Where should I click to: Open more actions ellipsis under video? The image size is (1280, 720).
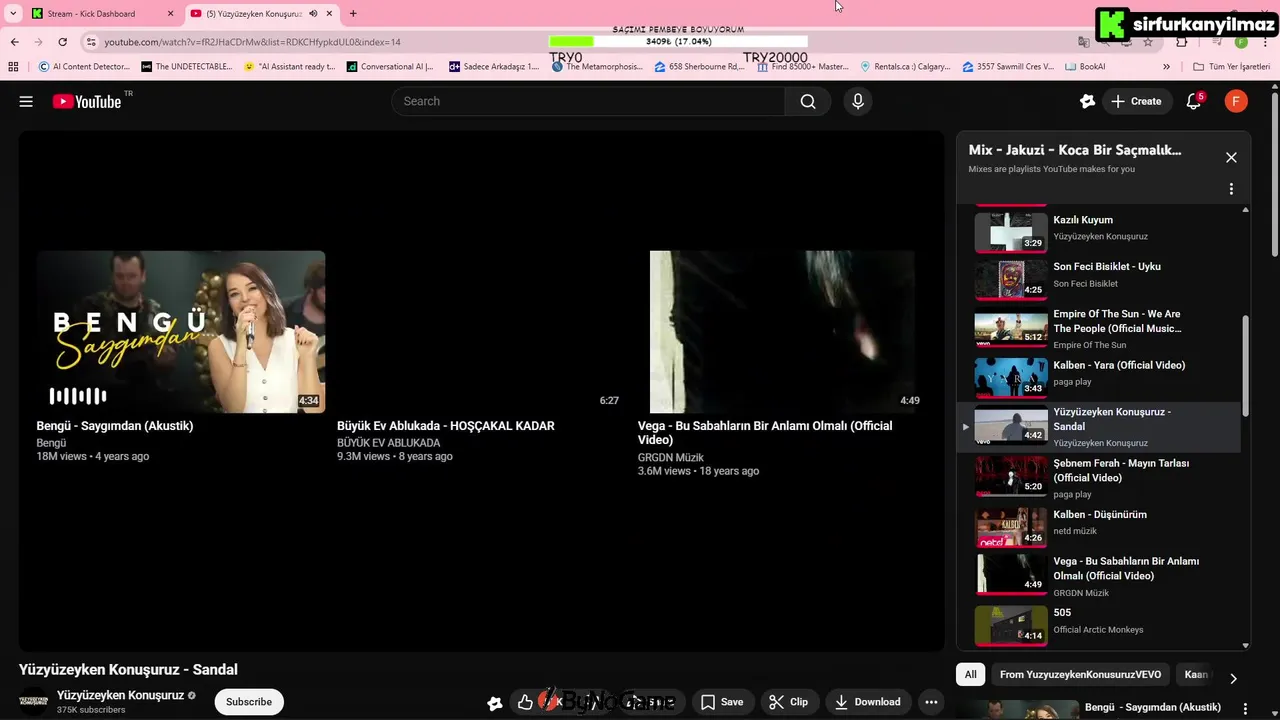pos(931,702)
